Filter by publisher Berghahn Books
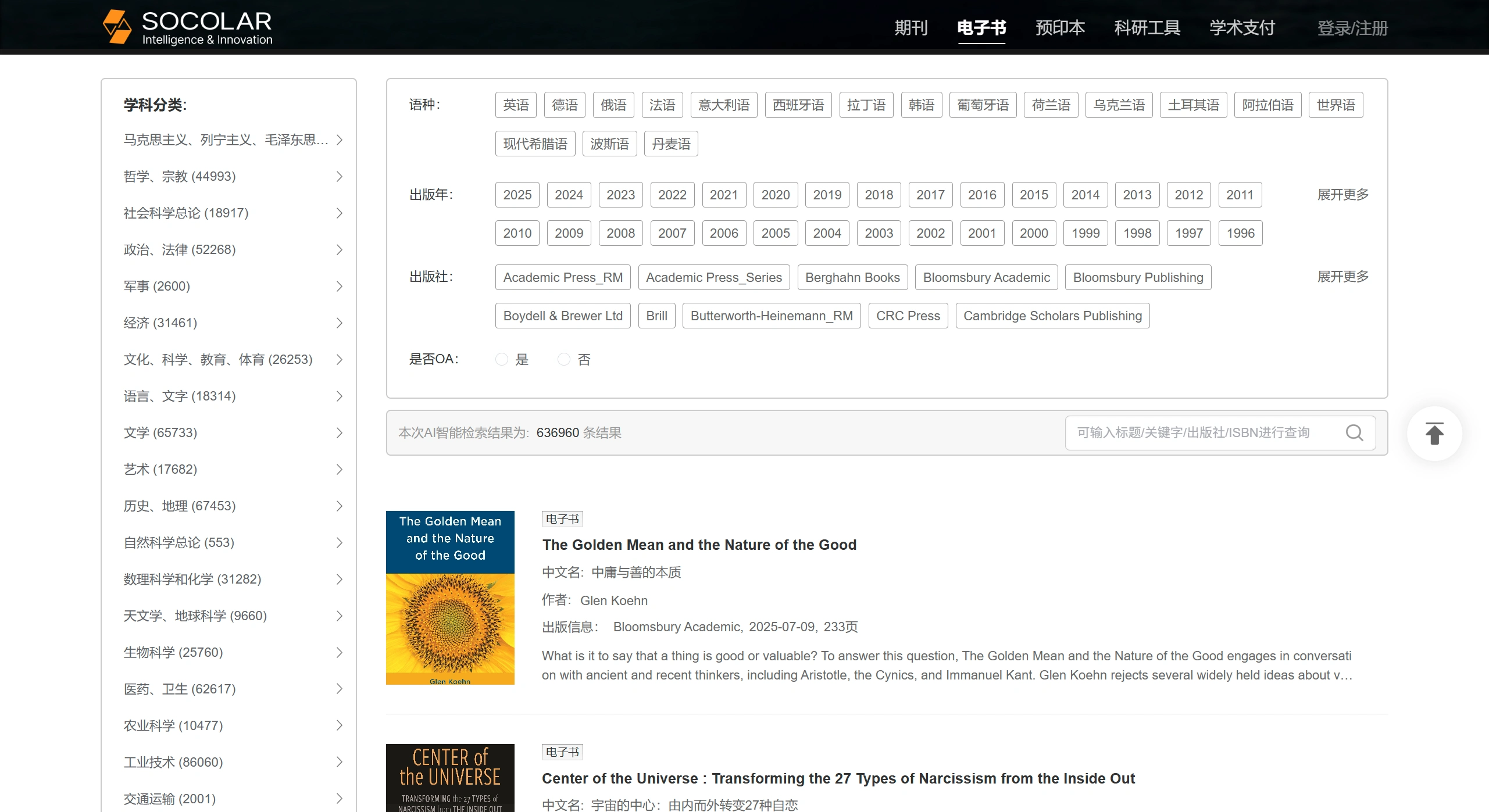Screen dimensions: 1489x812 (852, 277)
